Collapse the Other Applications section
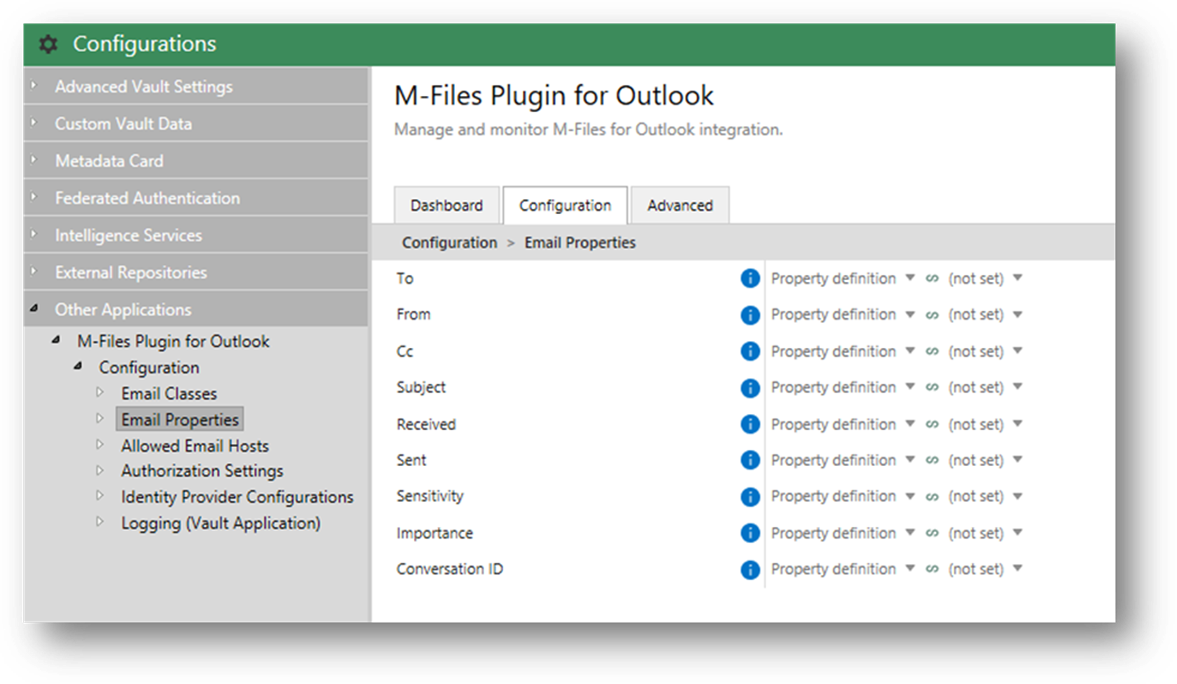Screen dimensions: 1177x684 (34, 309)
